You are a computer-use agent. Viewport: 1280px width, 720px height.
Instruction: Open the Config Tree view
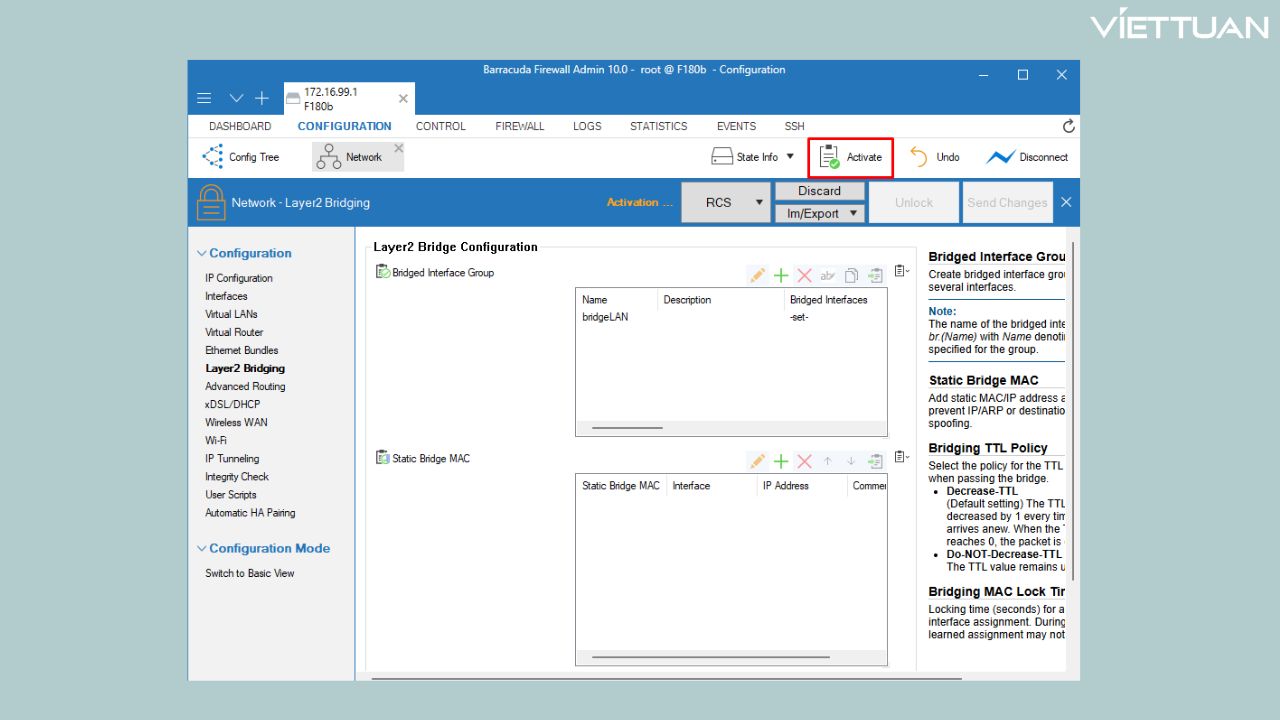pos(241,157)
